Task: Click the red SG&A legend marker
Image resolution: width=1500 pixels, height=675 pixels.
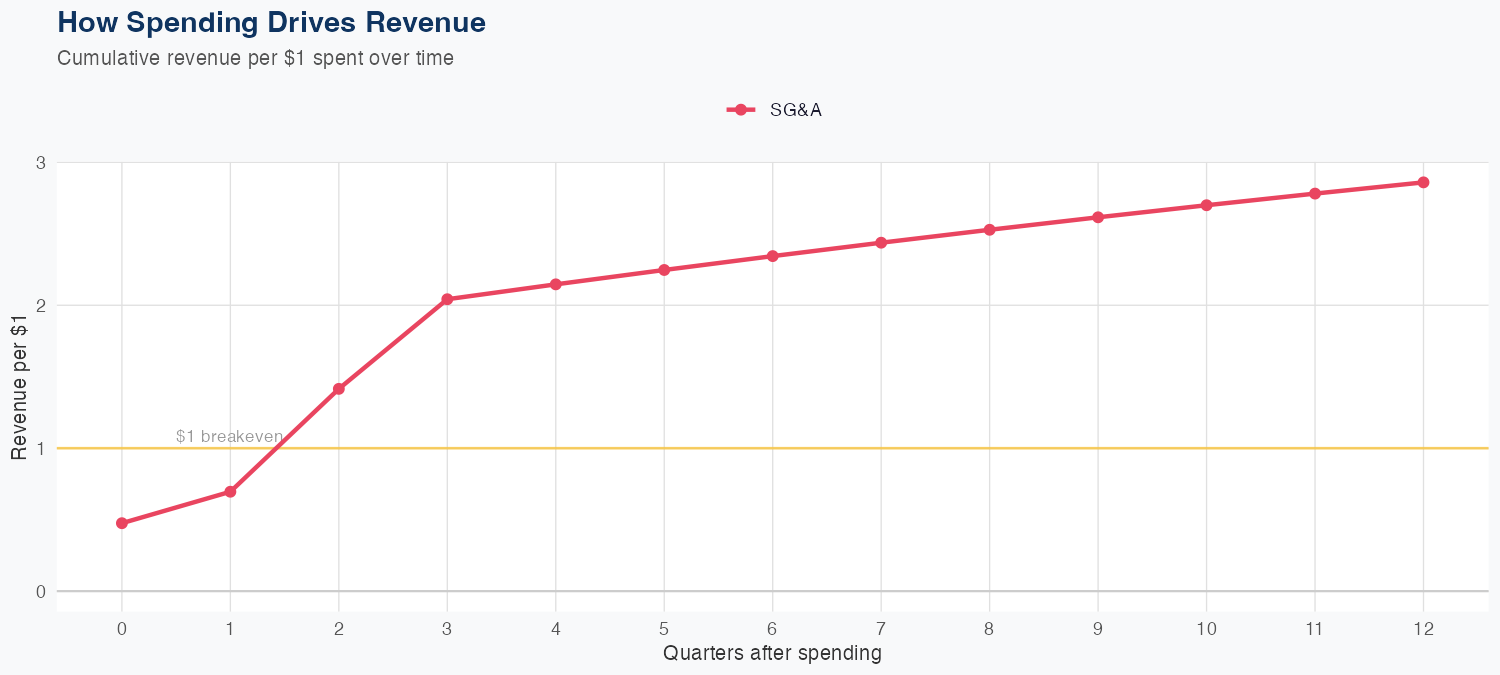Action: click(740, 110)
